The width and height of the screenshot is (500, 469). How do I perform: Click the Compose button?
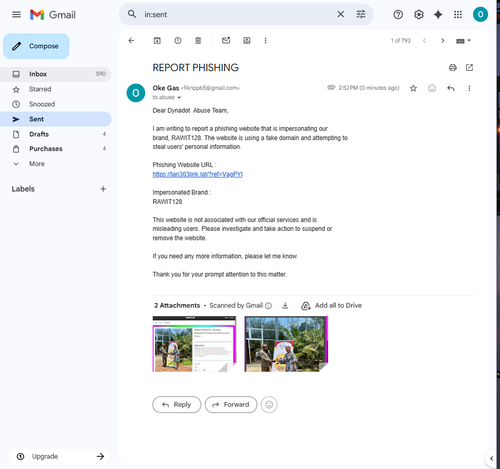[x=36, y=46]
